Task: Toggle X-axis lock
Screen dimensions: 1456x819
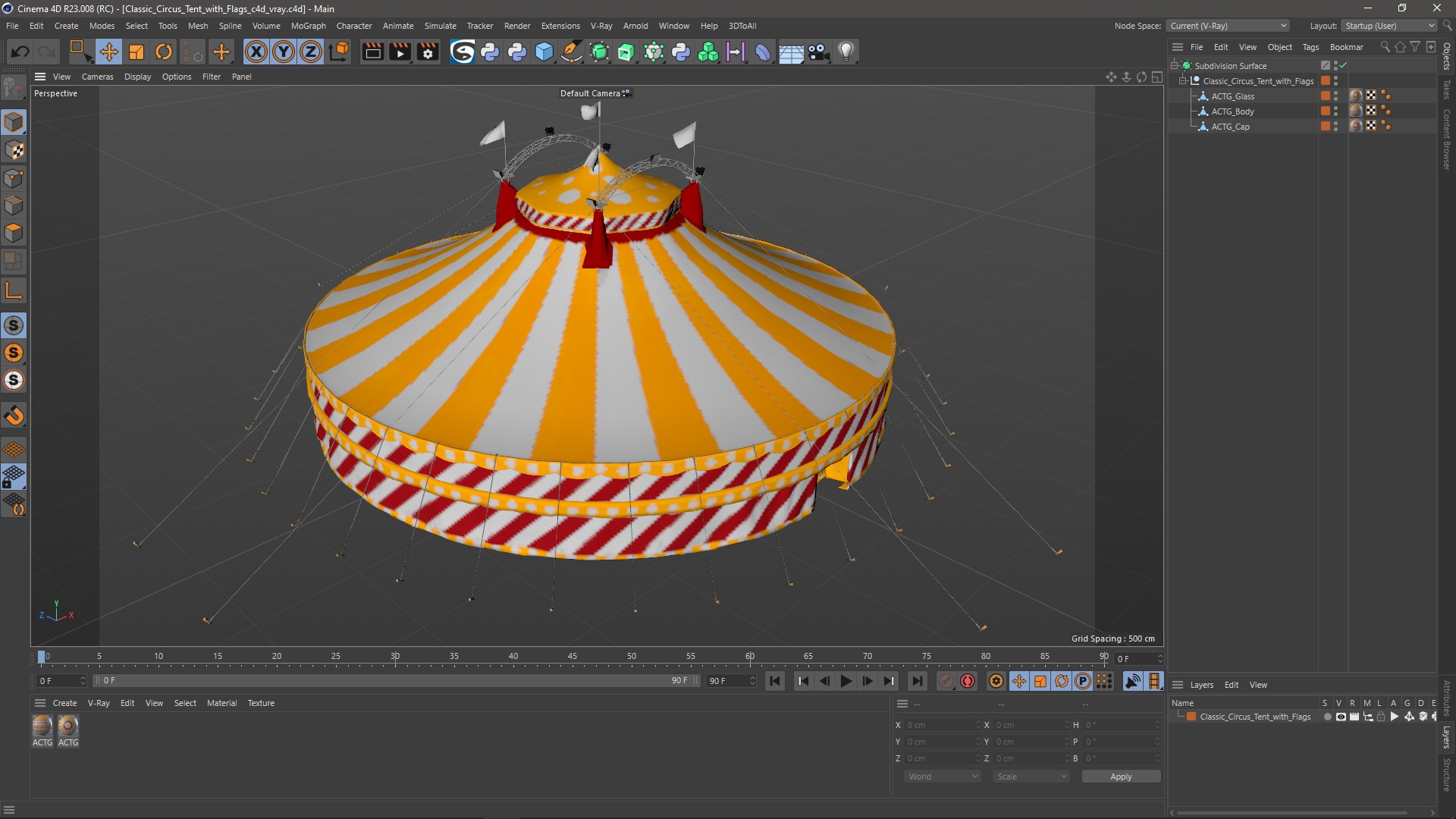Action: tap(256, 52)
